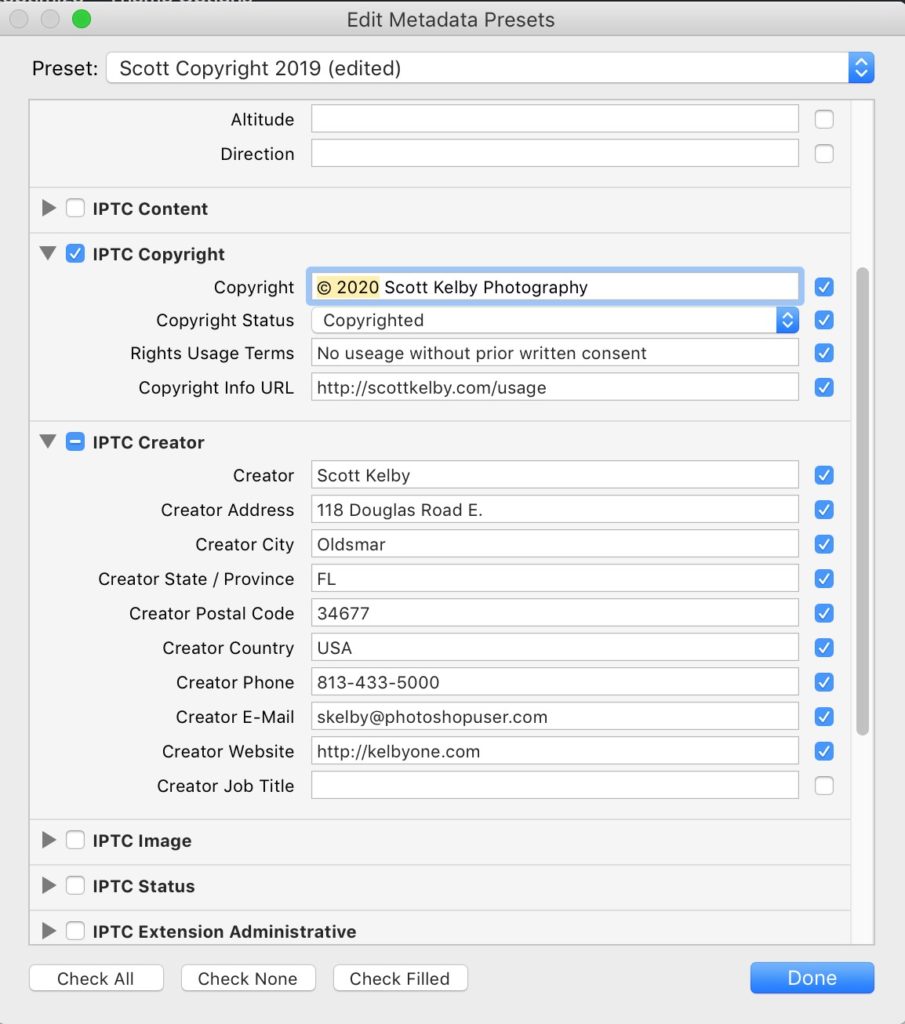Click the Copyright Status popup arrows icon
This screenshot has width=905, height=1024.
point(787,320)
